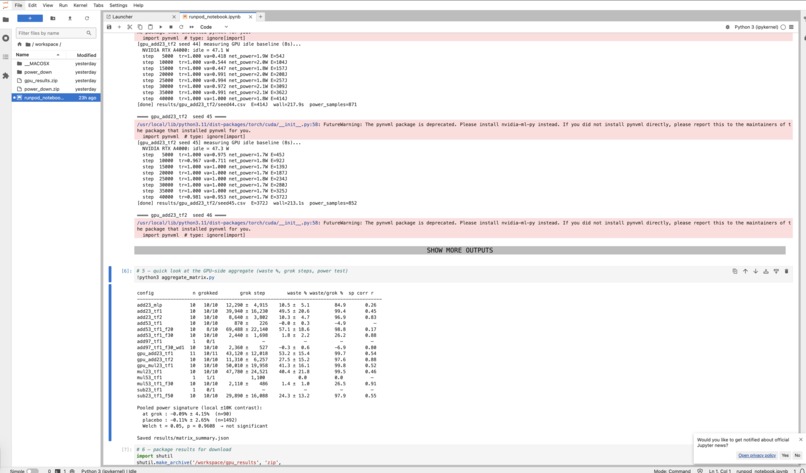Screen dimensions: 806x473
Task: Click the debugger bug icon
Action: pyautogui.click(x=727, y=27)
